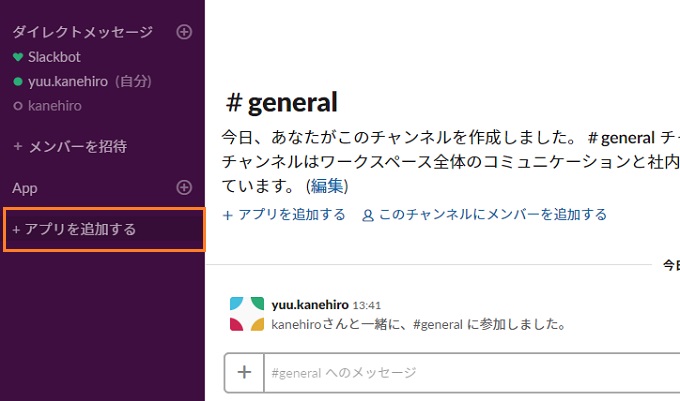
Task: Click the Slackbot heart icon
Action: tap(17, 57)
